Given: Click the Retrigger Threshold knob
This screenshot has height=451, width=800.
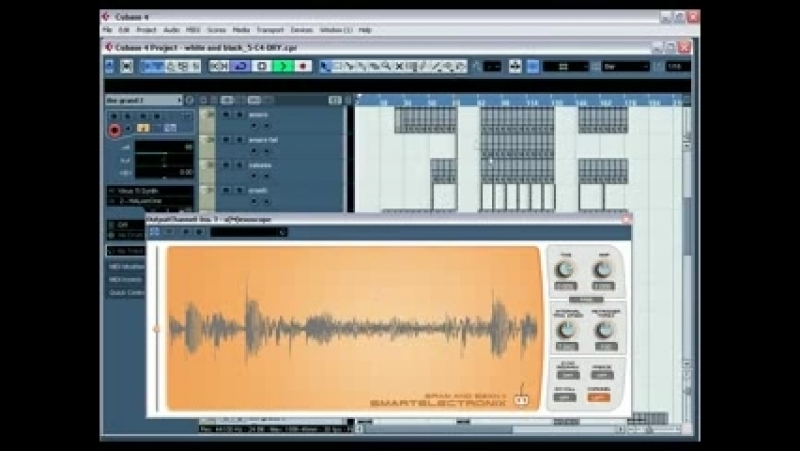Looking at the screenshot, I should click(x=604, y=330).
